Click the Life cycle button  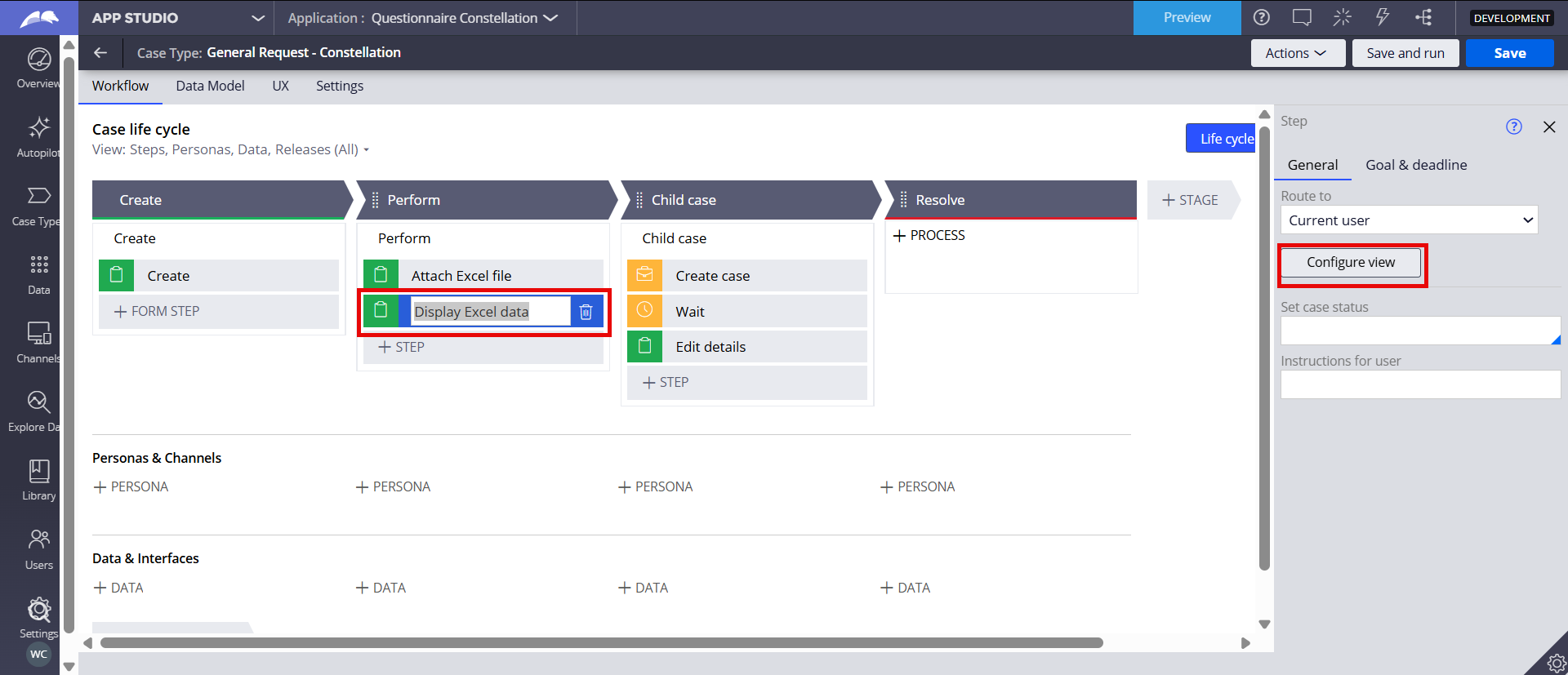pos(1220,138)
